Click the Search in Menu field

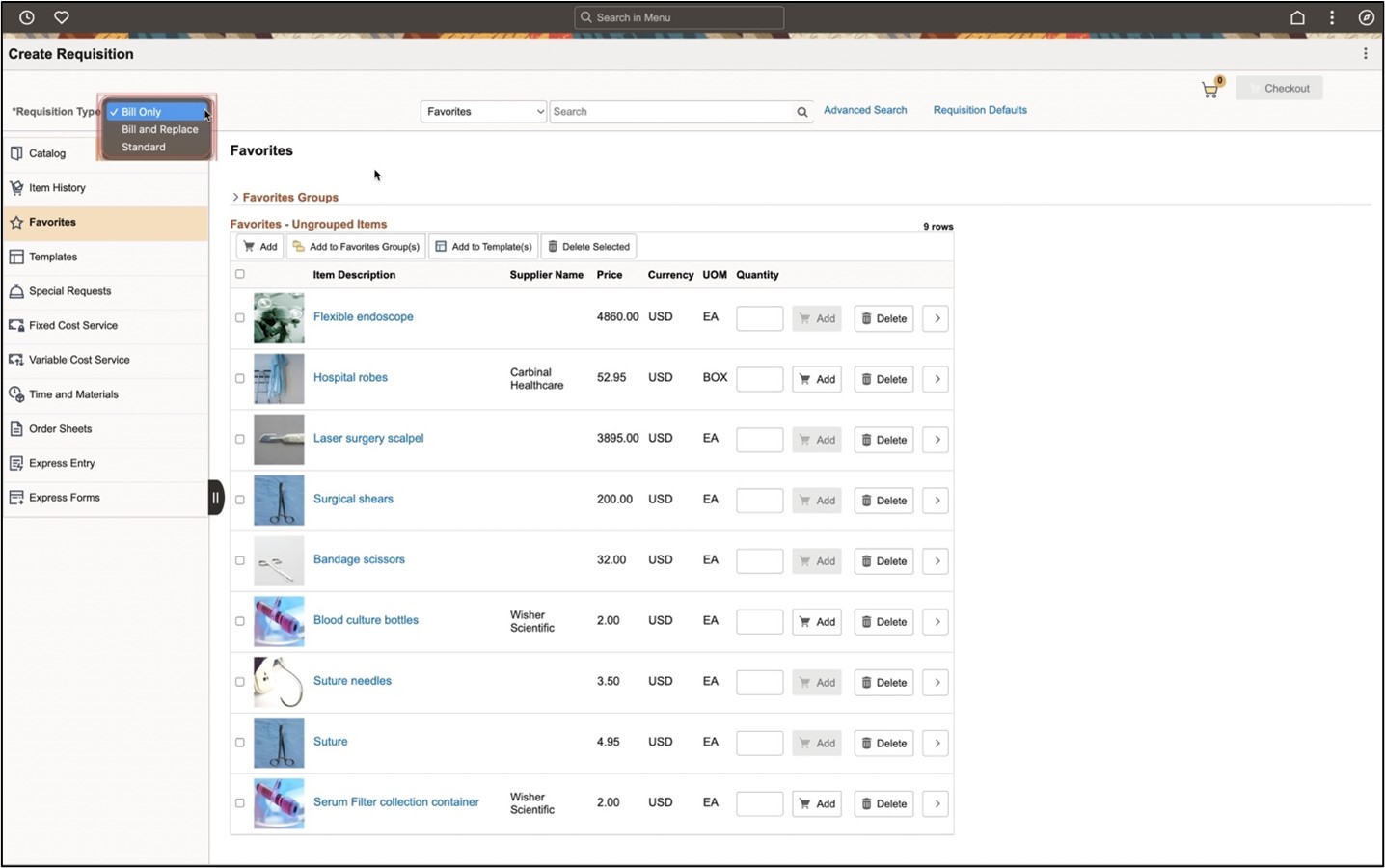tap(679, 17)
